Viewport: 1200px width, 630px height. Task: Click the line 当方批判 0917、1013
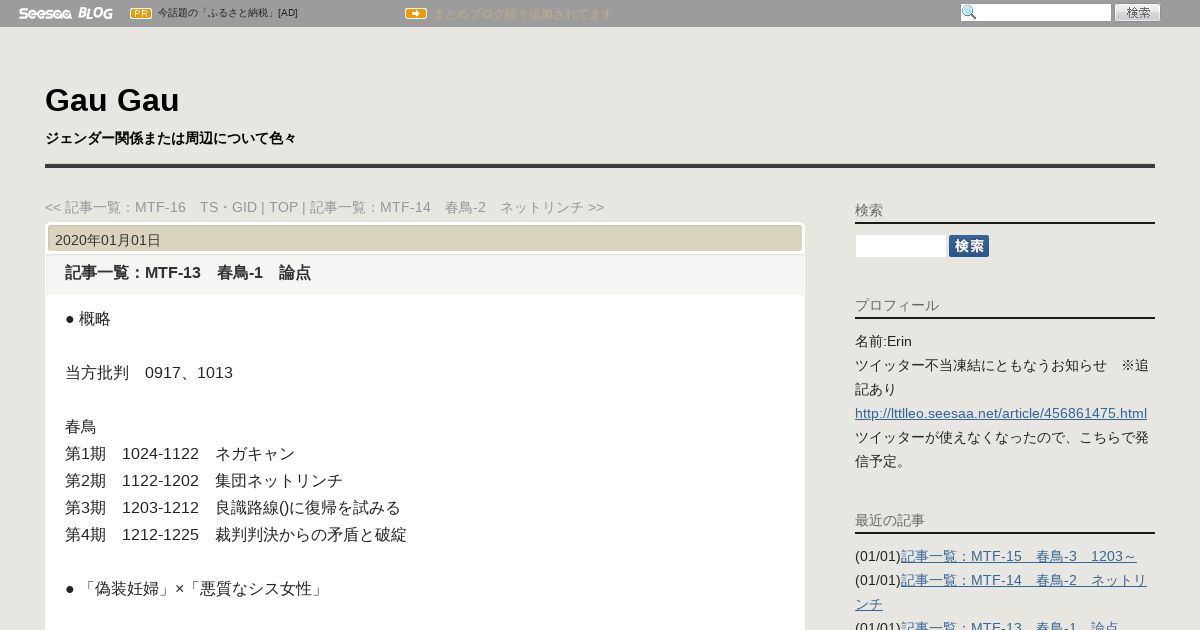[149, 373]
